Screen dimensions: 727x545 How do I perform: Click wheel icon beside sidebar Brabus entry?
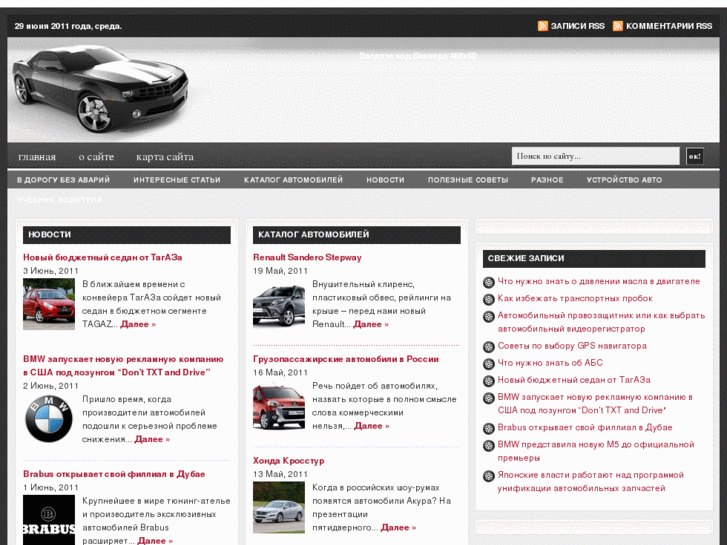click(x=489, y=428)
